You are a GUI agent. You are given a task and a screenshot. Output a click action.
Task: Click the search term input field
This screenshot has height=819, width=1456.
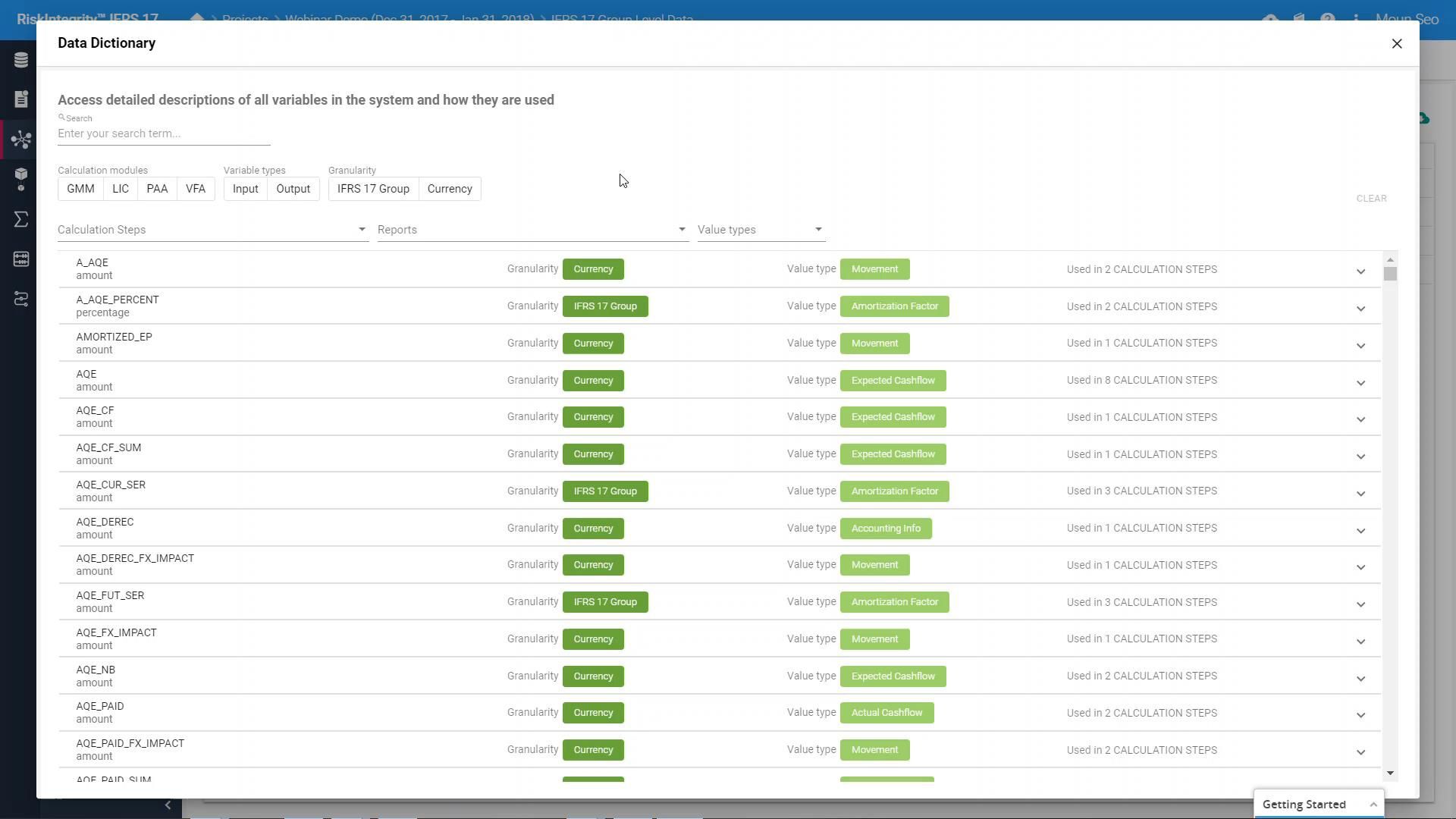click(164, 134)
